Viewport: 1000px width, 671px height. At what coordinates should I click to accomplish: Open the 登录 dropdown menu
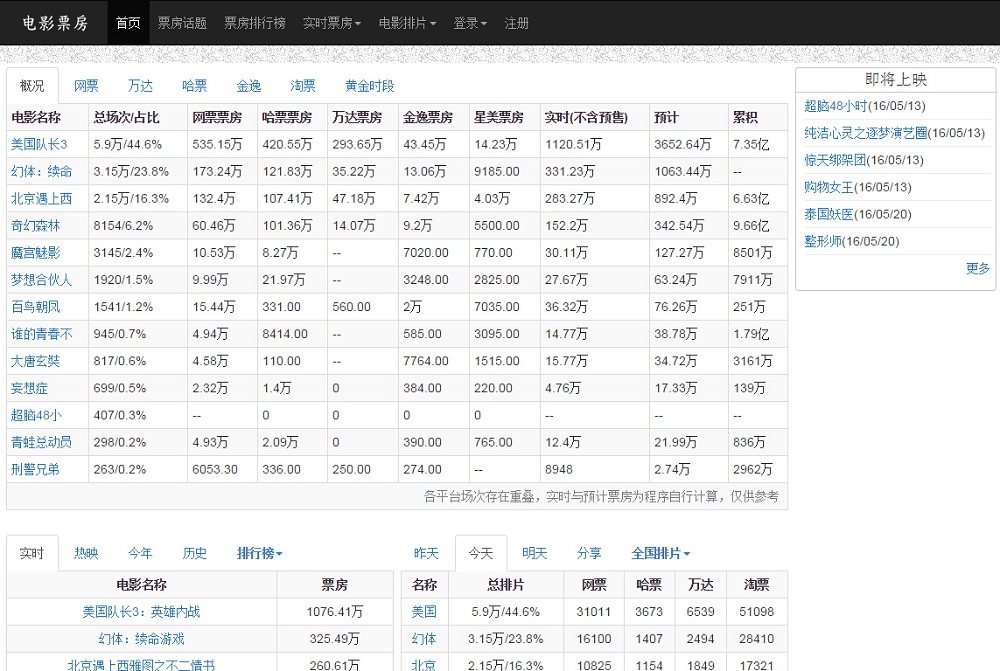coord(470,23)
